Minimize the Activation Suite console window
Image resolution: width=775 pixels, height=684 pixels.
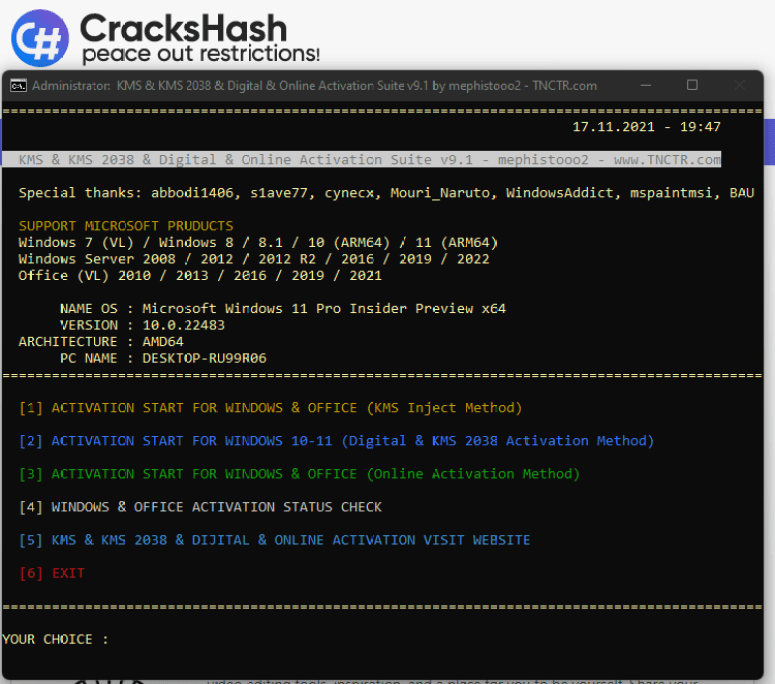[x=647, y=86]
